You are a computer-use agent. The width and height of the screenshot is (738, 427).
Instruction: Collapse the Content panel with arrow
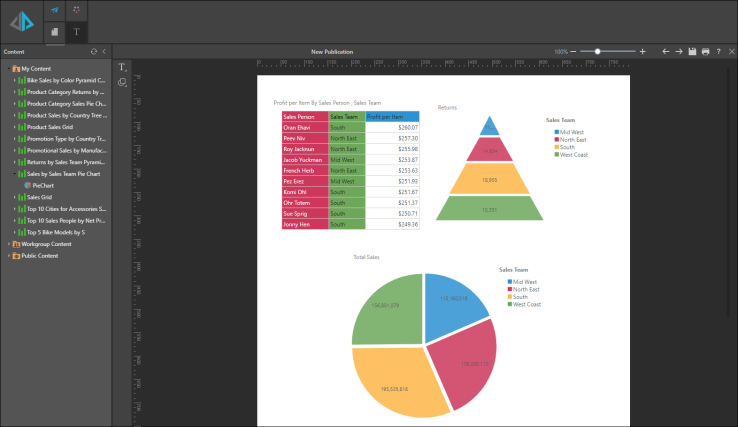104,51
